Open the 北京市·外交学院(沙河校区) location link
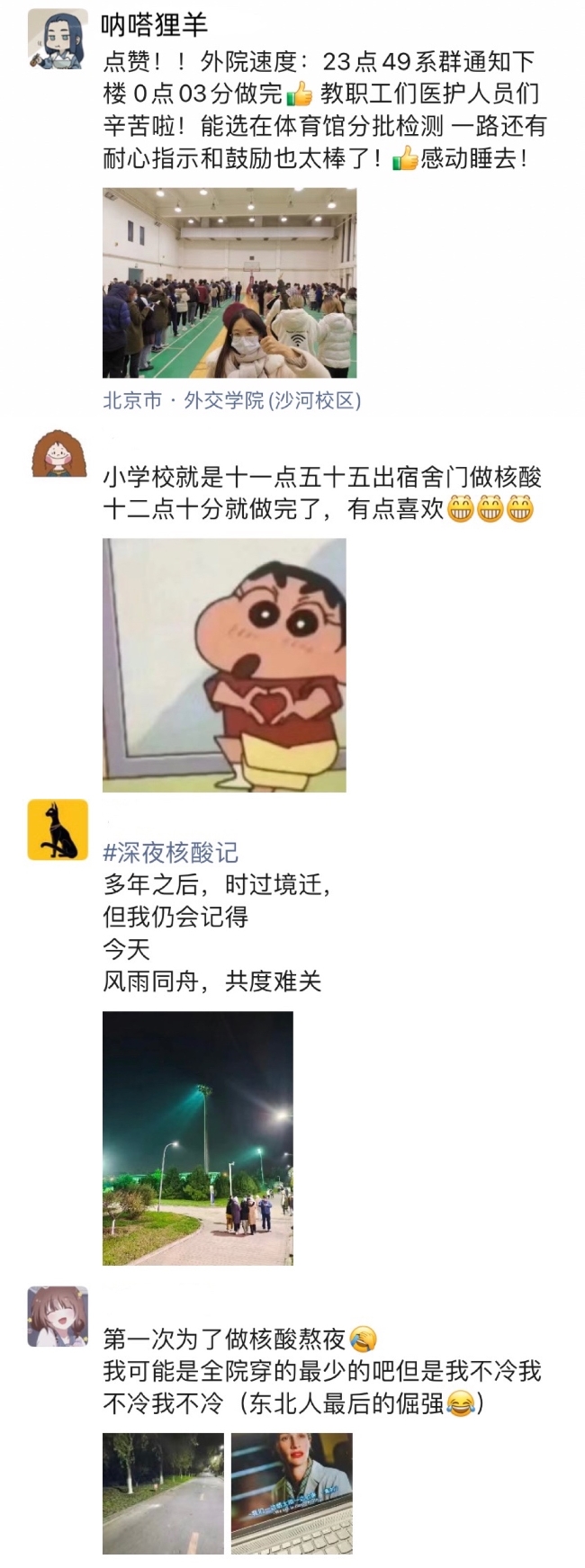Screen dimensions: 585x1568 tap(232, 400)
